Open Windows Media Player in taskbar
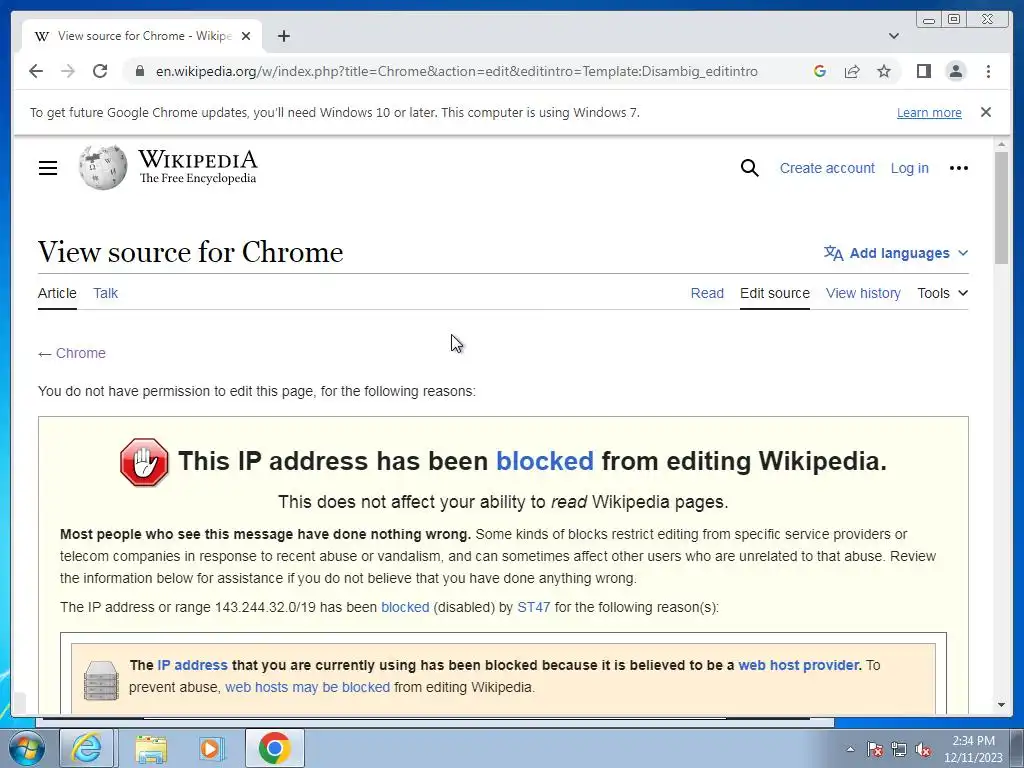 click(212, 748)
